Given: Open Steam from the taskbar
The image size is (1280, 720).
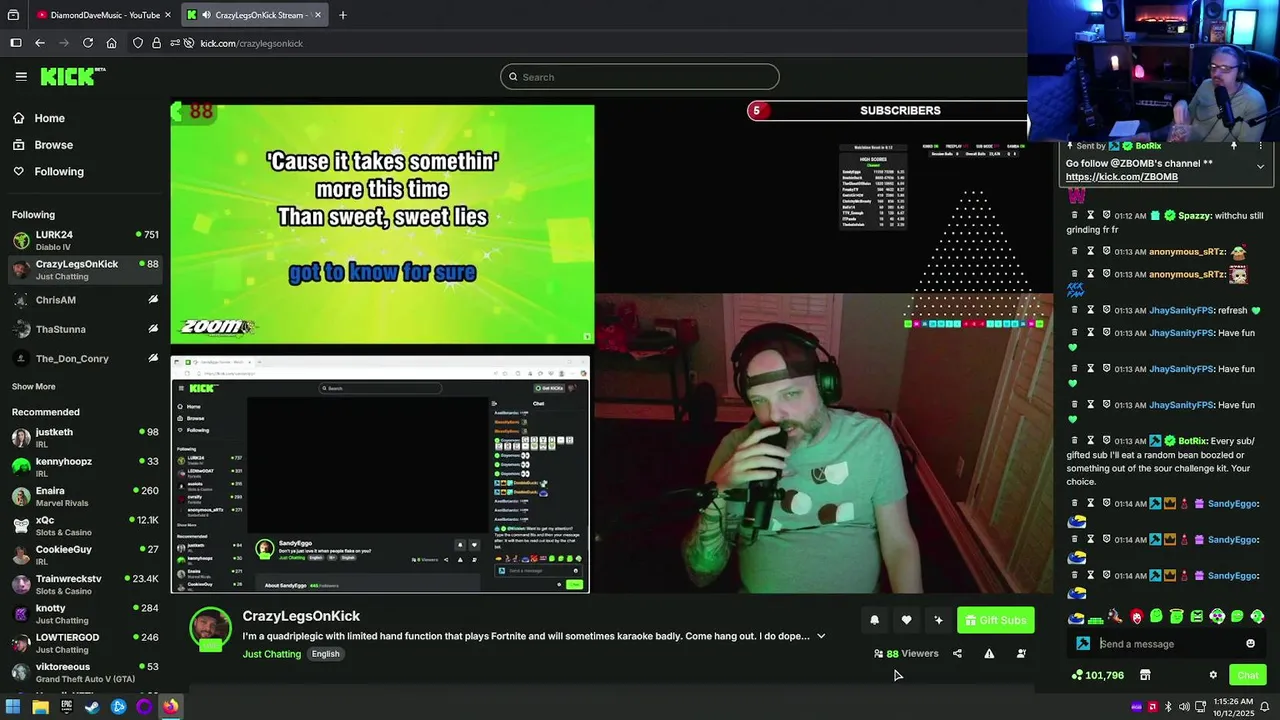Looking at the screenshot, I should [92, 707].
